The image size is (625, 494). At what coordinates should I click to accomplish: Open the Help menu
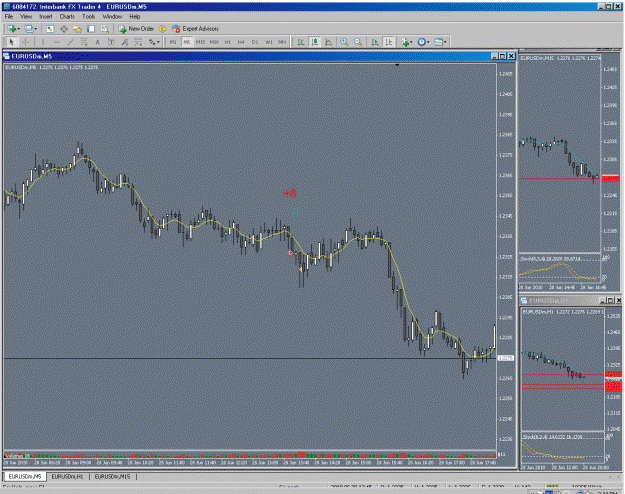pyautogui.click(x=135, y=16)
